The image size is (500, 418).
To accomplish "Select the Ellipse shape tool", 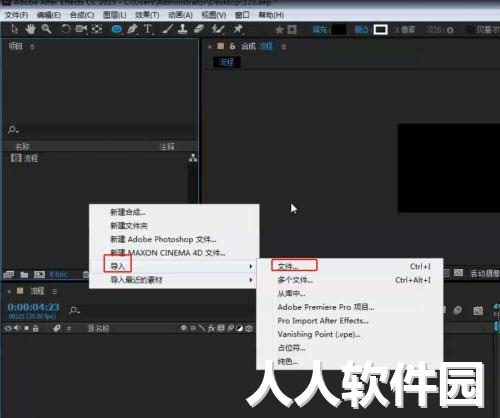I will 116,29.
